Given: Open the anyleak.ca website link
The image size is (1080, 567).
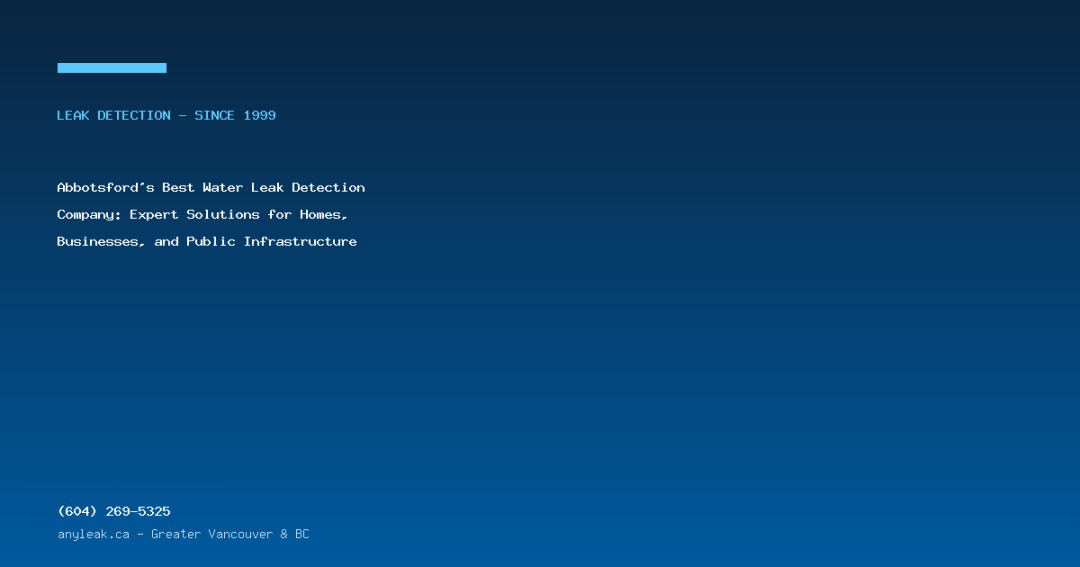Looking at the screenshot, I should click(x=94, y=534).
